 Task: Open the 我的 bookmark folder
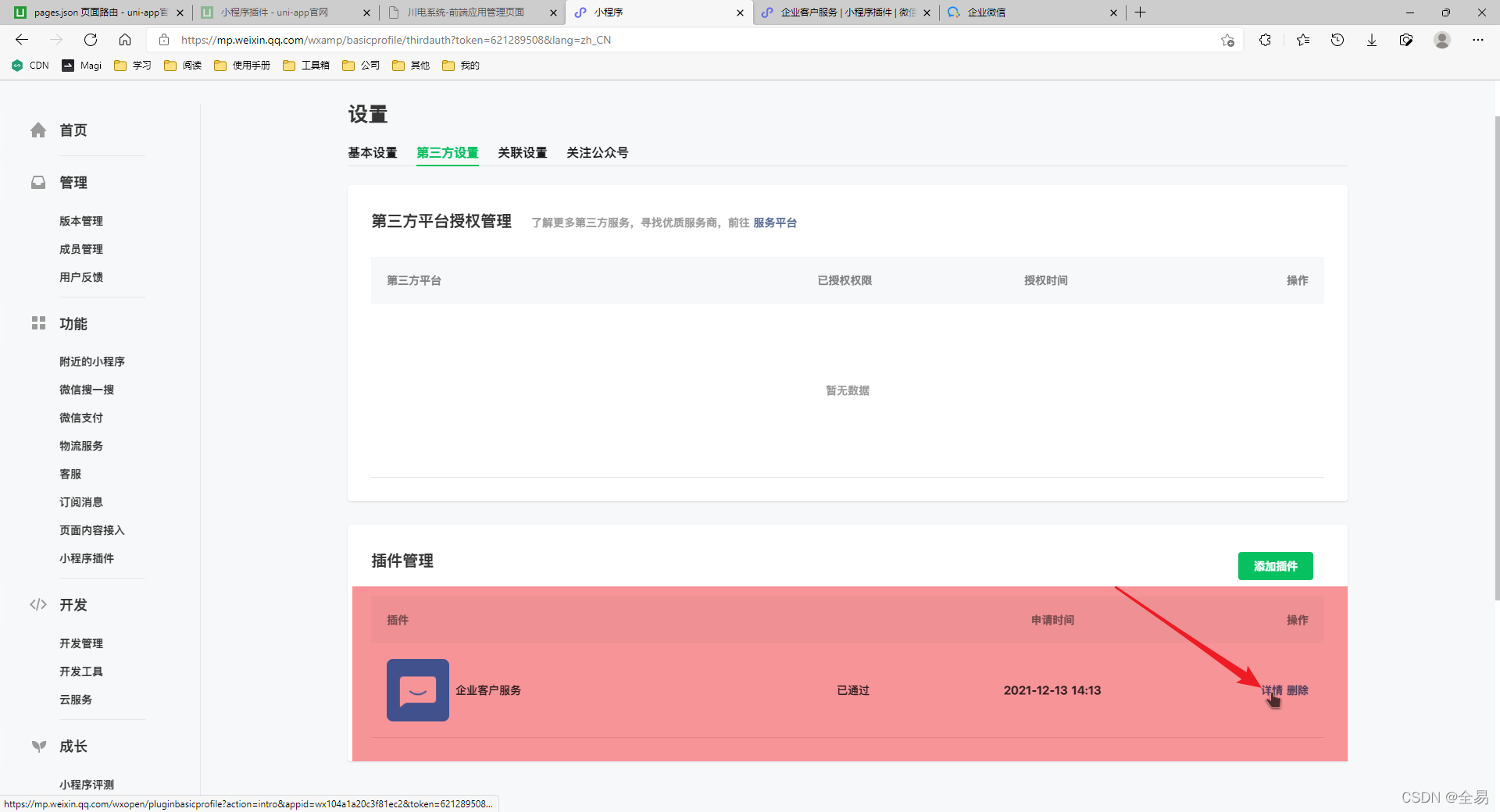point(461,66)
